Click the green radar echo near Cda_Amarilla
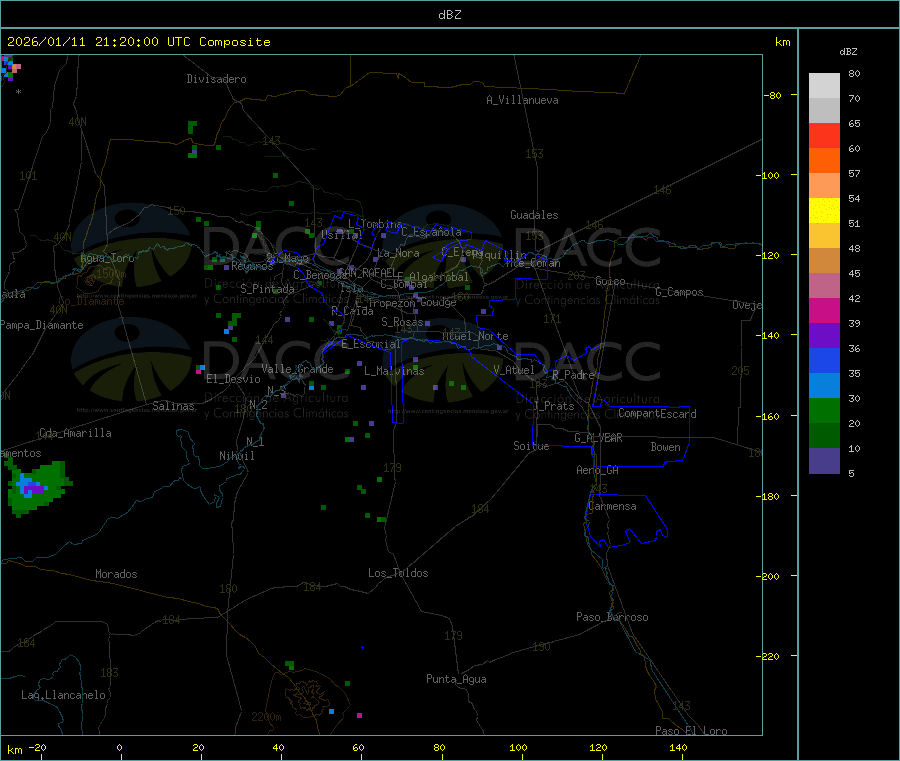Viewport: 900px width, 761px height. tap(38, 487)
